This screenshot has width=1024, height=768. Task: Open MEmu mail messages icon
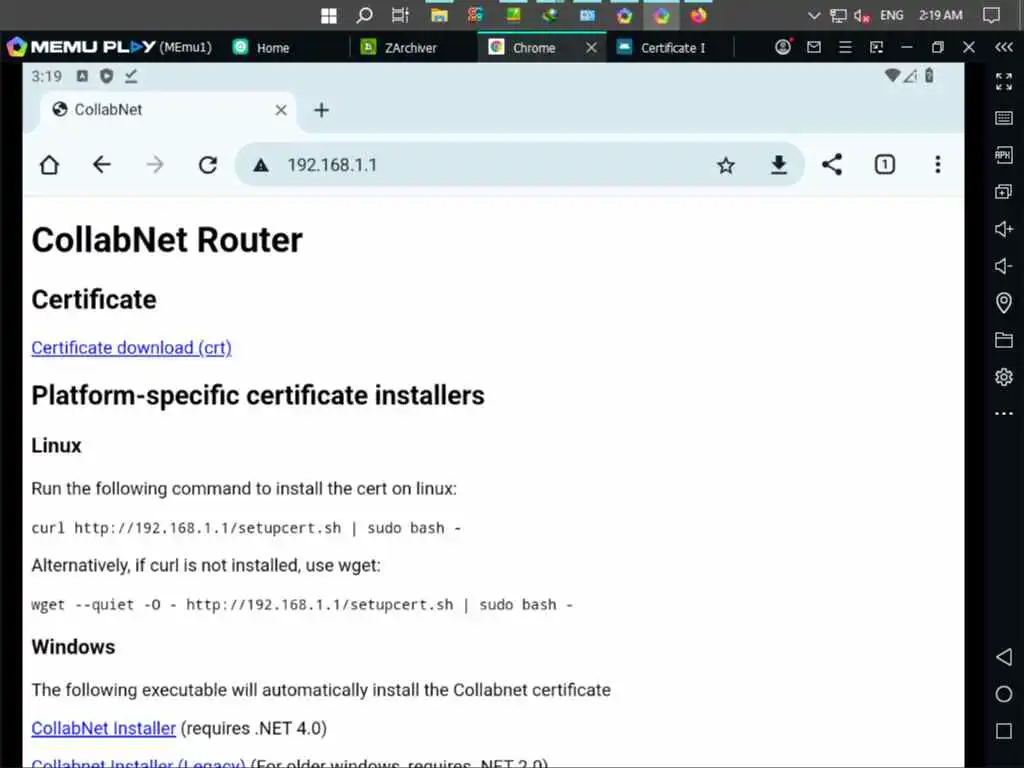(x=814, y=47)
